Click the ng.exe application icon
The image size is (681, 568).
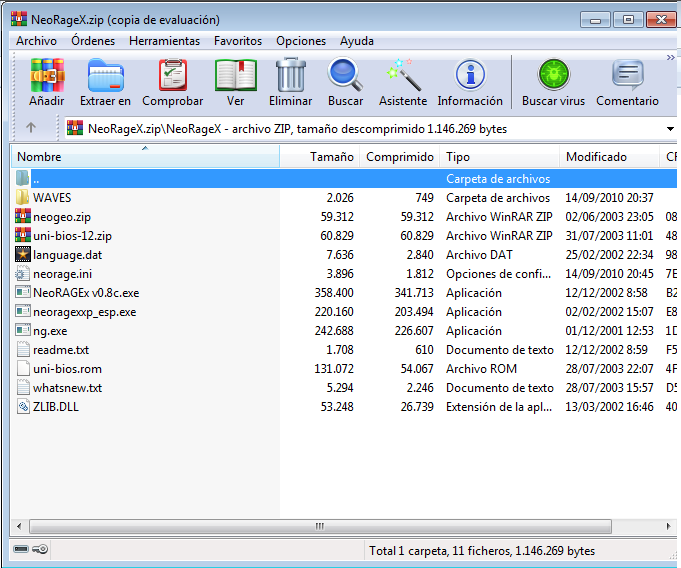click(23, 330)
